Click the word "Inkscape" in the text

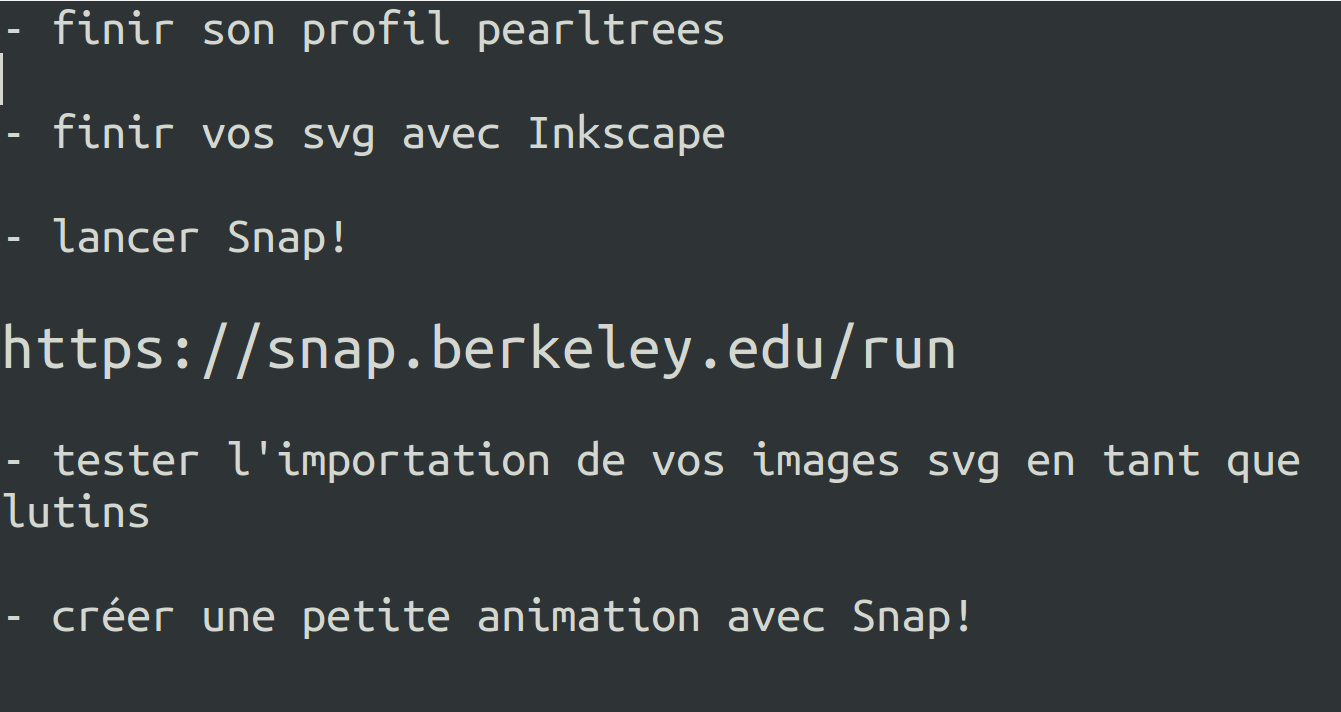pos(626,134)
